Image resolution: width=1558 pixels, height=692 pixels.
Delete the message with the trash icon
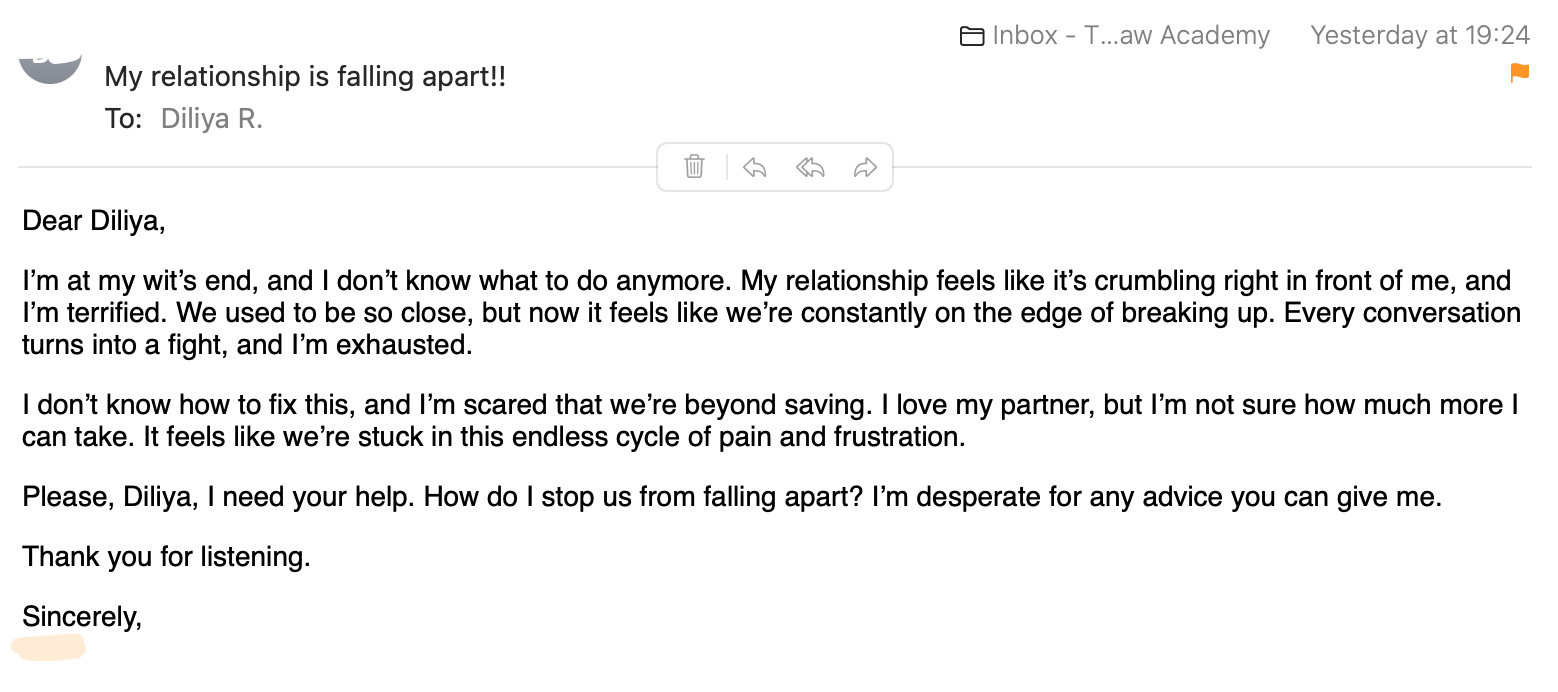pos(694,167)
